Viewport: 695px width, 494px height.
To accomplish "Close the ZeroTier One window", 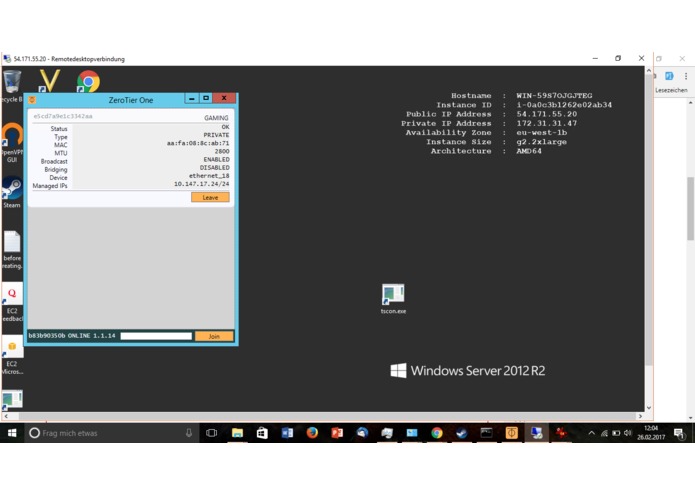I will 224,98.
